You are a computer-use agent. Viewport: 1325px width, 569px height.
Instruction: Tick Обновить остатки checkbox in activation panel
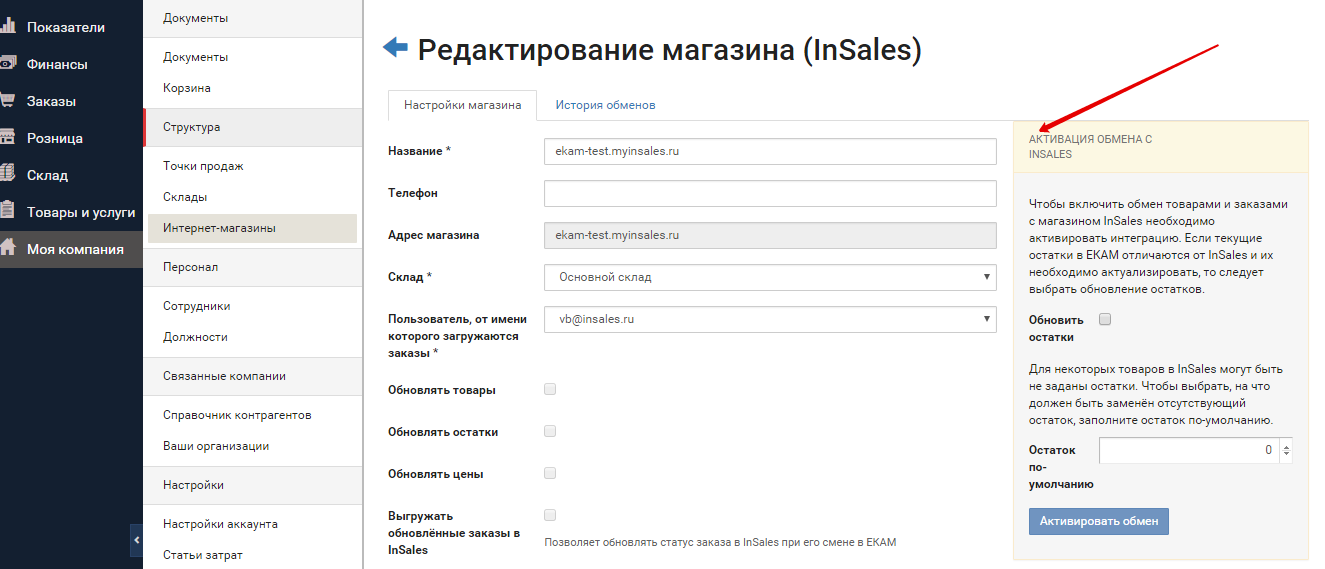1105,319
